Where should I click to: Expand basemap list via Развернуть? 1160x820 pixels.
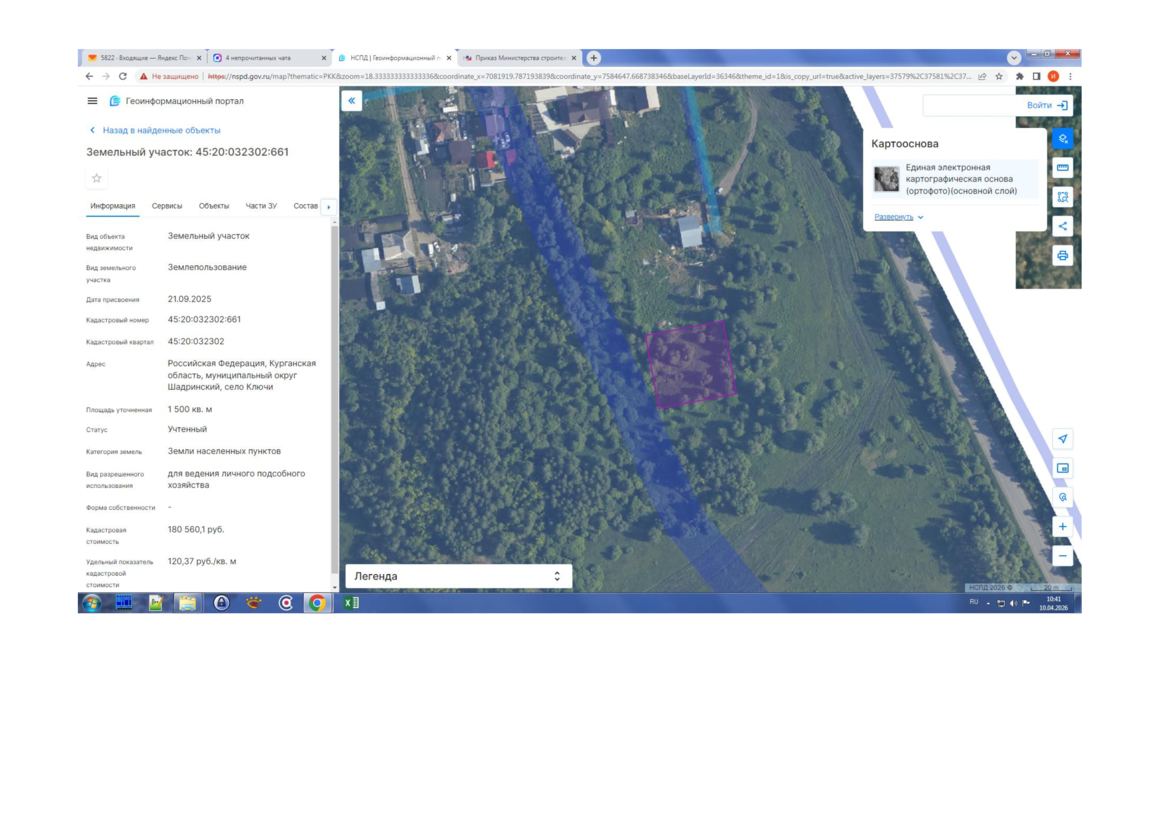898,217
